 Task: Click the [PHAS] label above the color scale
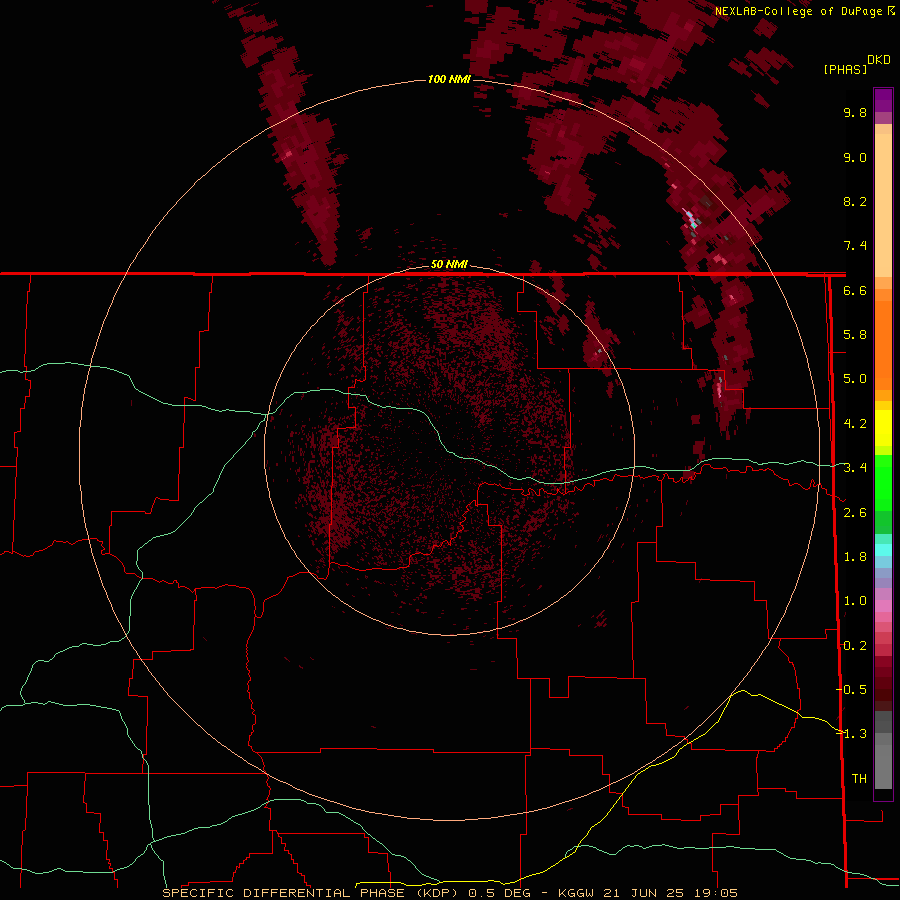coord(845,69)
